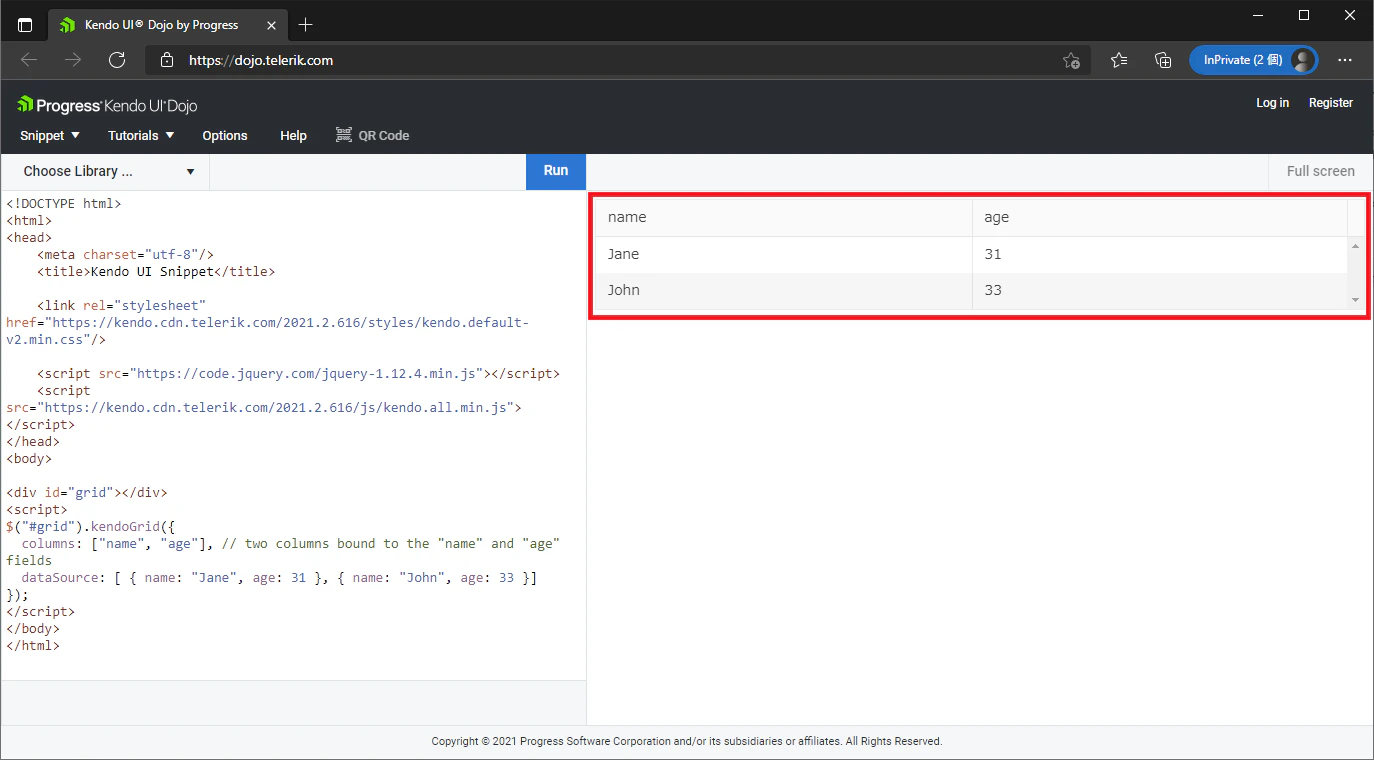Click the <div id="grid"></div> code line
1374x760 pixels.
coord(87,492)
